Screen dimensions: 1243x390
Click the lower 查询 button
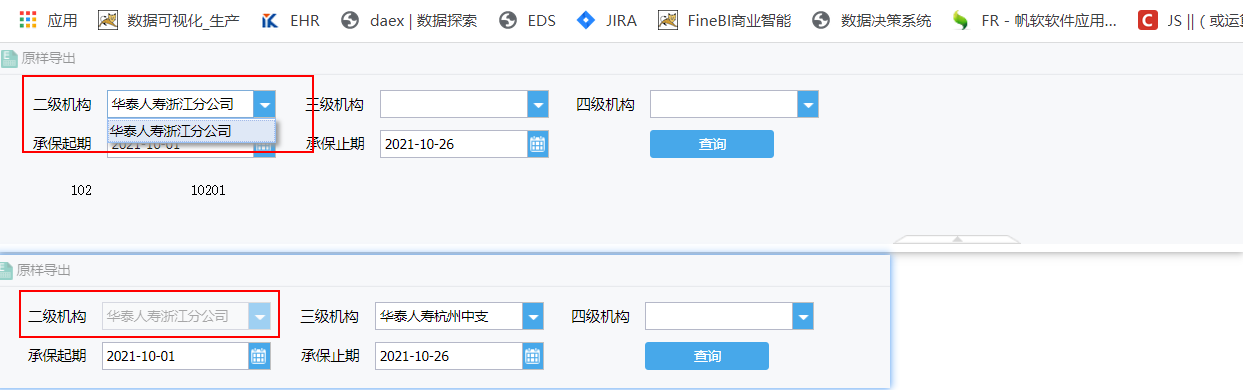click(707, 356)
